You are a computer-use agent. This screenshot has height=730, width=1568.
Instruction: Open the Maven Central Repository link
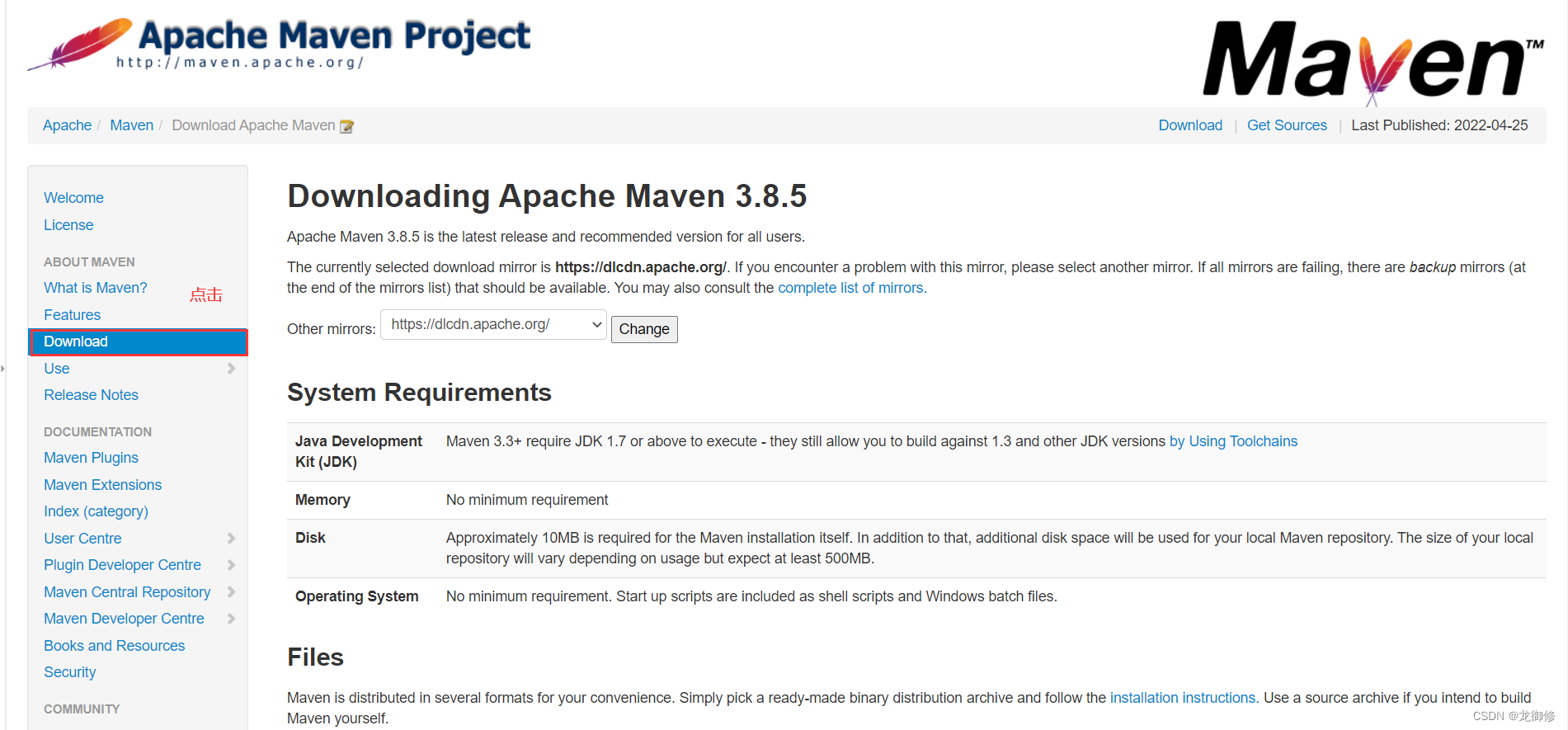[x=127, y=592]
